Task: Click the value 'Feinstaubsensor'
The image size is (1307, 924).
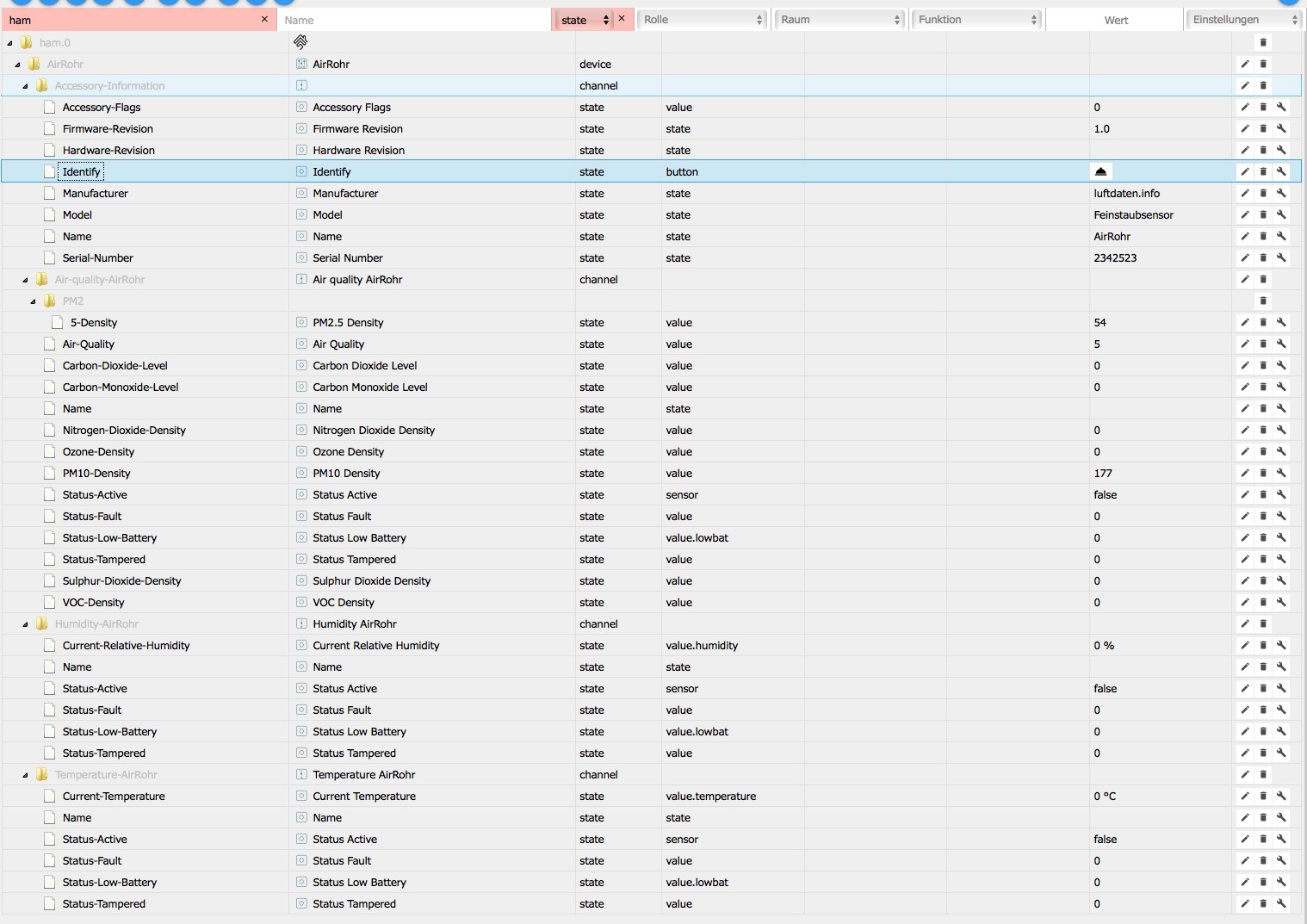Action: coord(1133,214)
